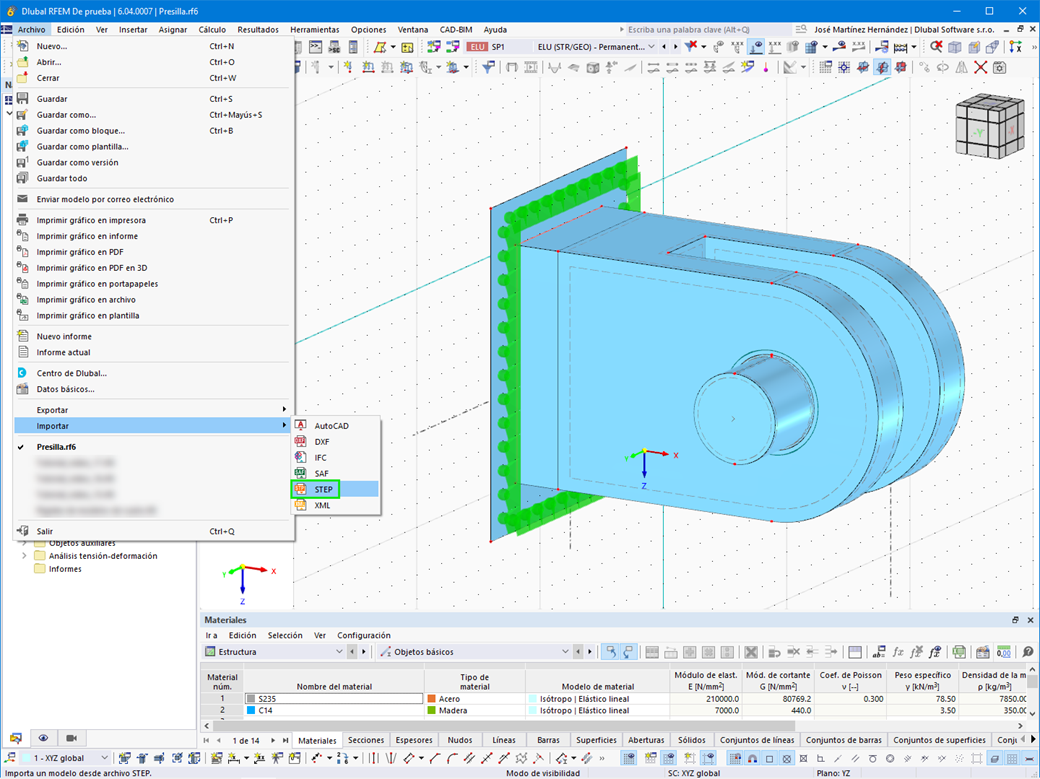Click the red X magnifier icon
Screen dimensions: 1040x779
coord(936,46)
